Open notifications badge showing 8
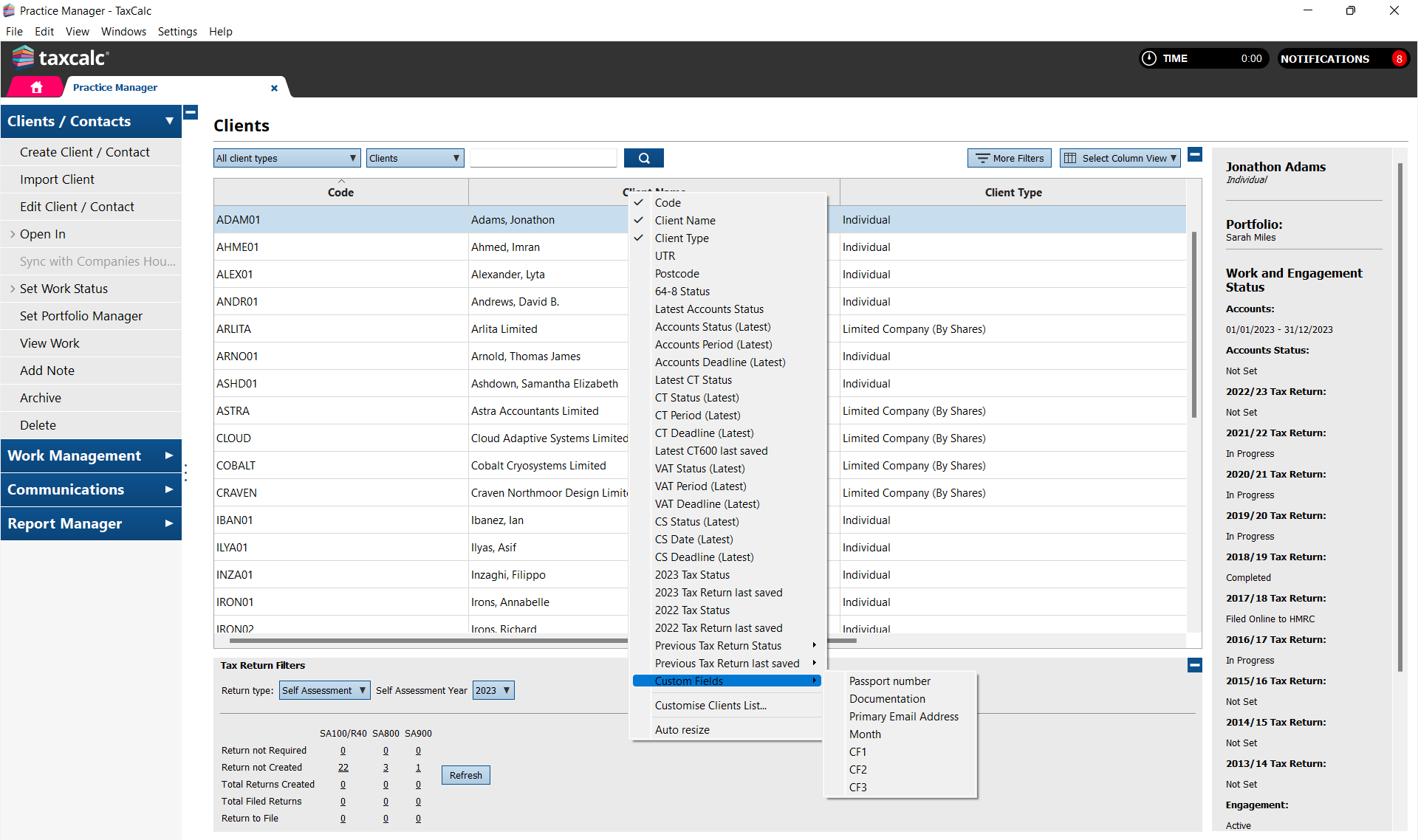This screenshot has width=1418, height=840. [x=1398, y=59]
